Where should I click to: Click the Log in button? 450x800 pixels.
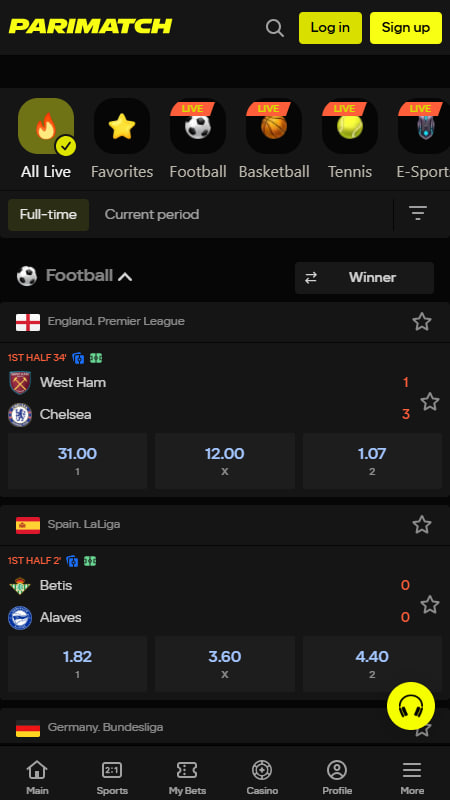coord(330,28)
